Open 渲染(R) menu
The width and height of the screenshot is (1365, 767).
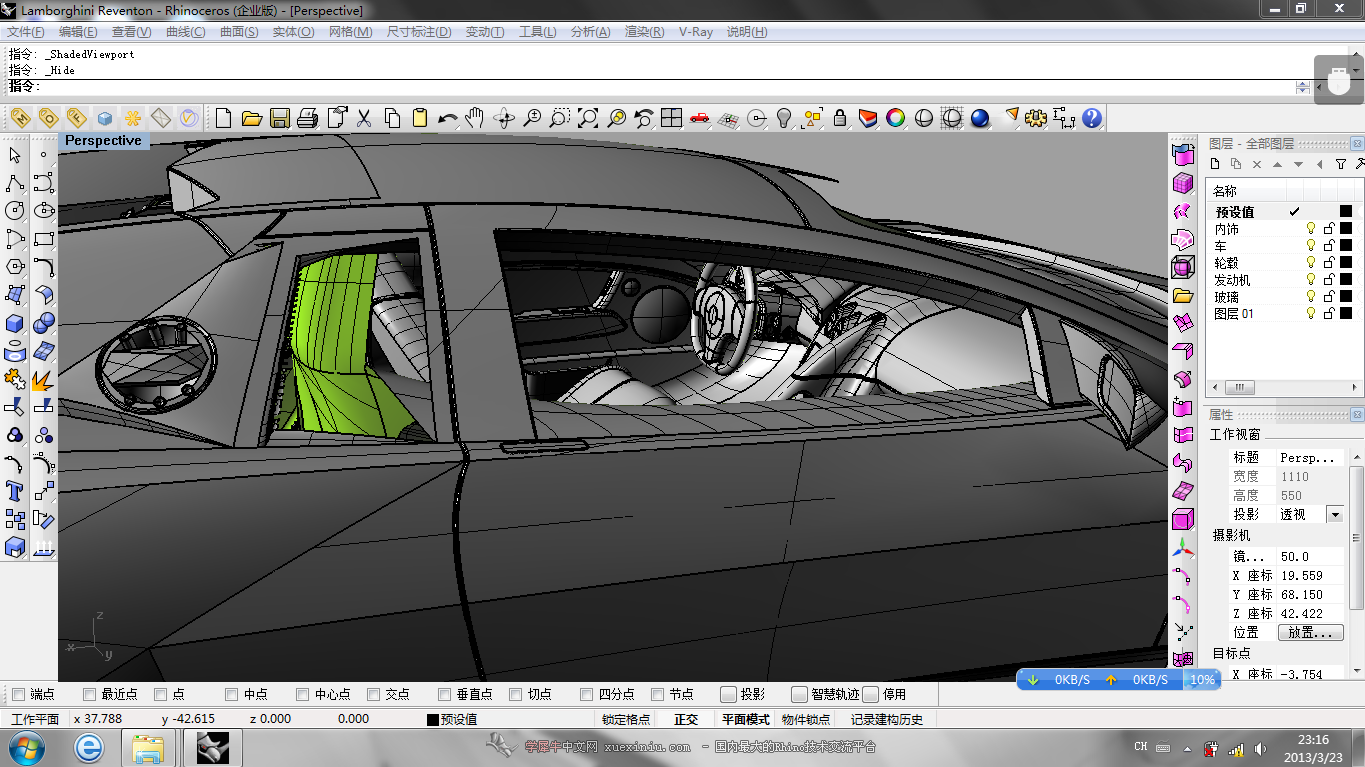click(645, 32)
